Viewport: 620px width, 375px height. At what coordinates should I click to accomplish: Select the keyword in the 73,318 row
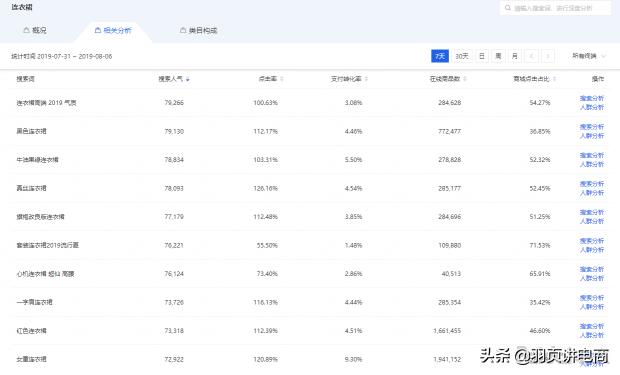click(x=31, y=331)
